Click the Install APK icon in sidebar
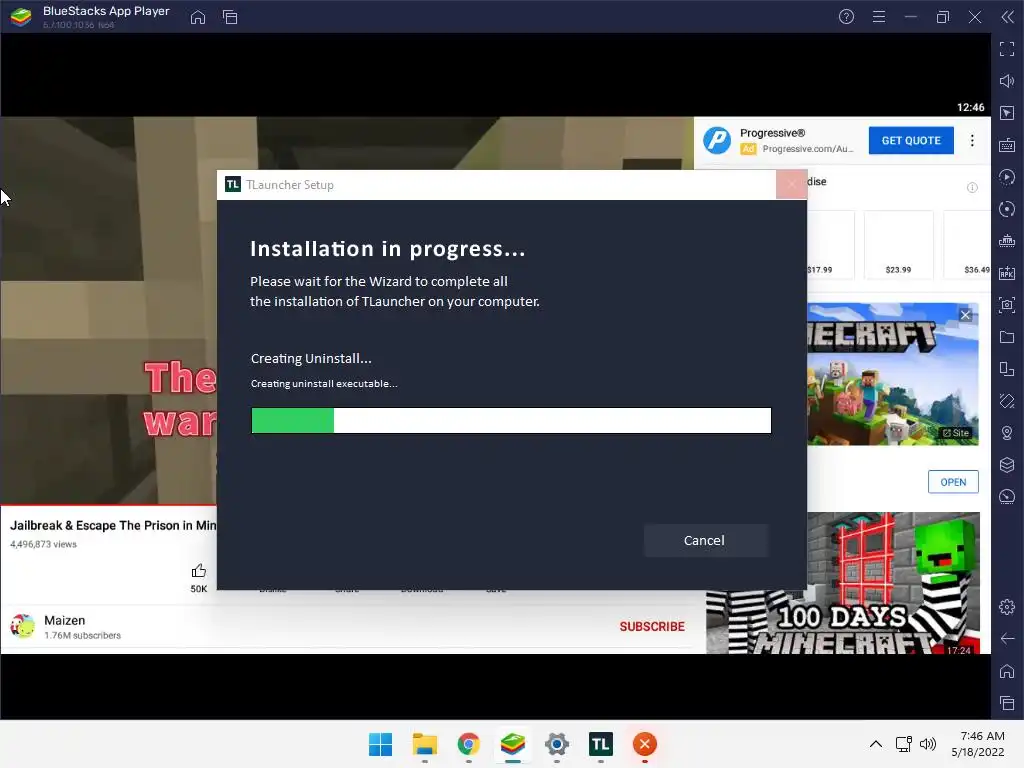 [x=1007, y=273]
